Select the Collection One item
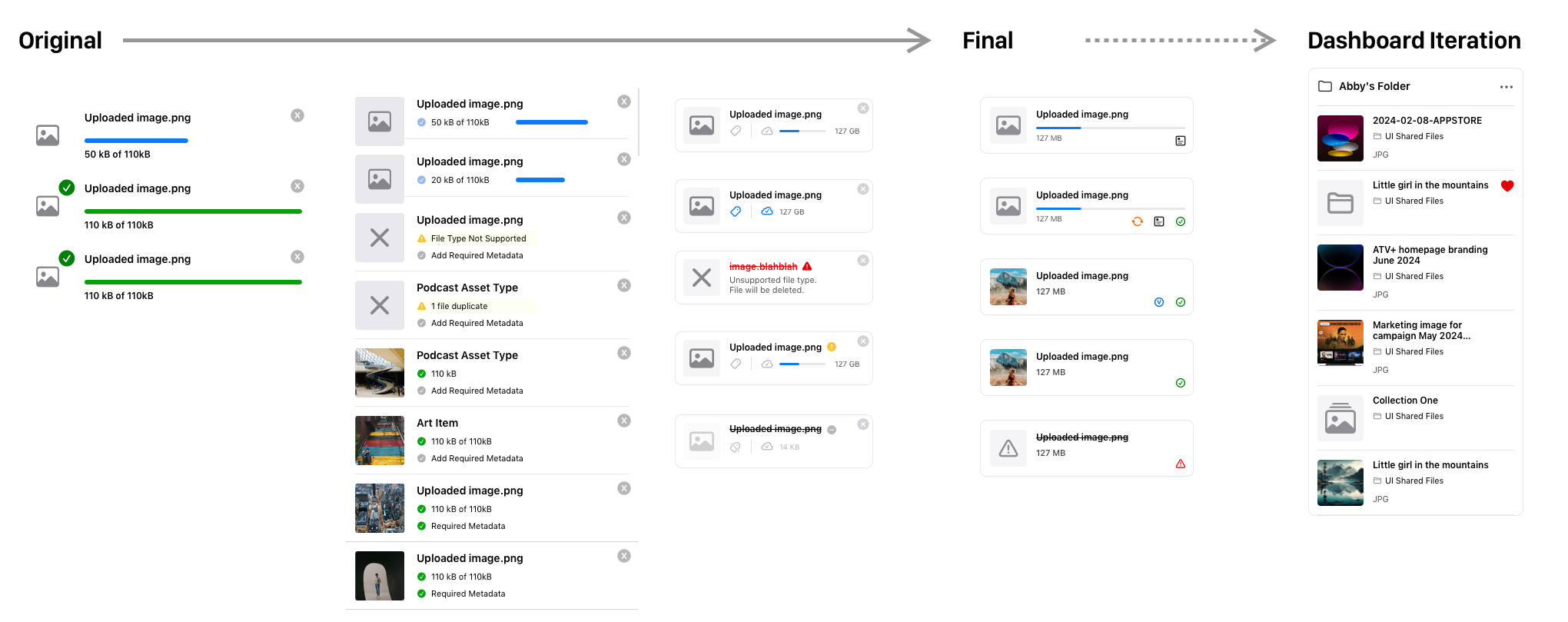This screenshot has height=622, width=1568. pyautogui.click(x=1404, y=401)
